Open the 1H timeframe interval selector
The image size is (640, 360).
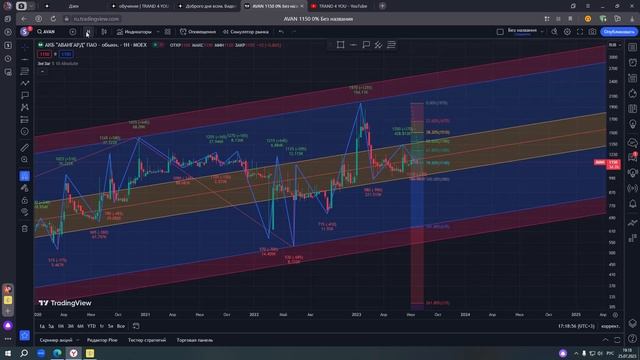click(88, 32)
